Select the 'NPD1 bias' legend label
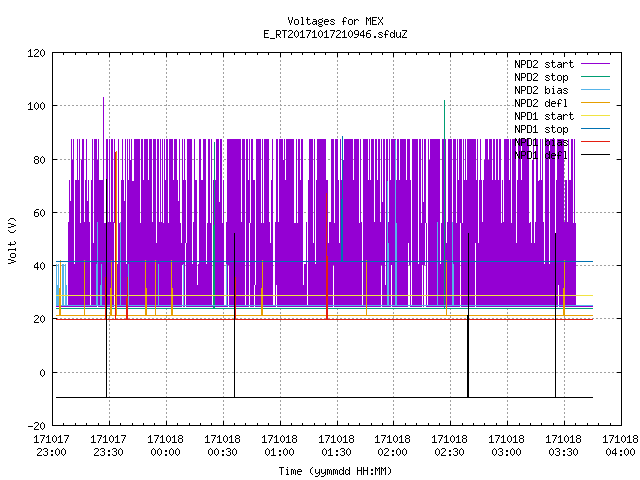This screenshot has height=480, width=640. pos(541,142)
